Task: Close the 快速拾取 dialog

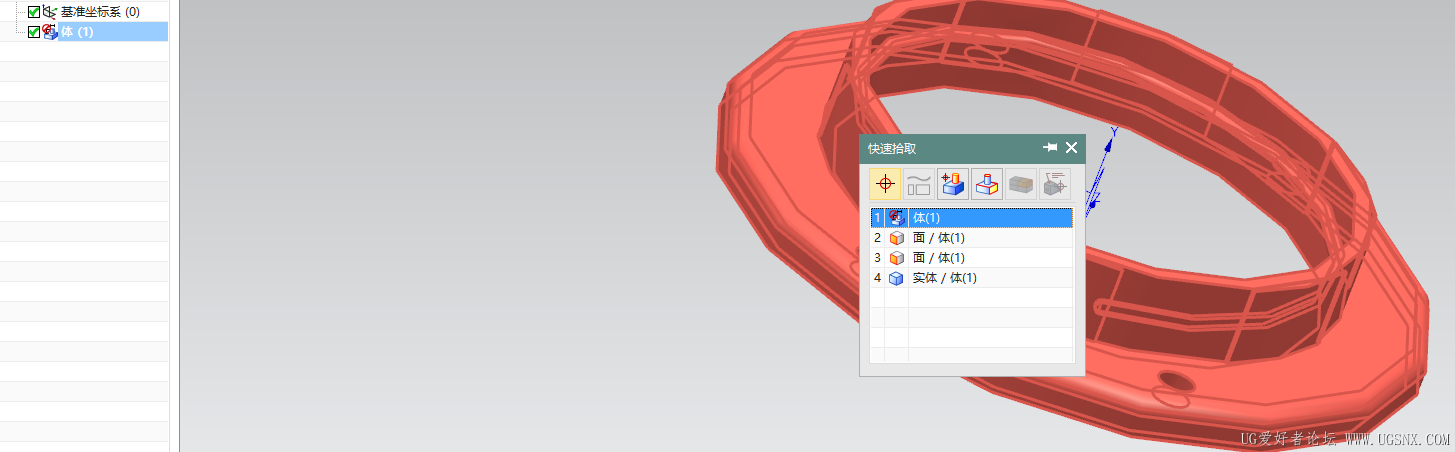Action: coord(1072,147)
